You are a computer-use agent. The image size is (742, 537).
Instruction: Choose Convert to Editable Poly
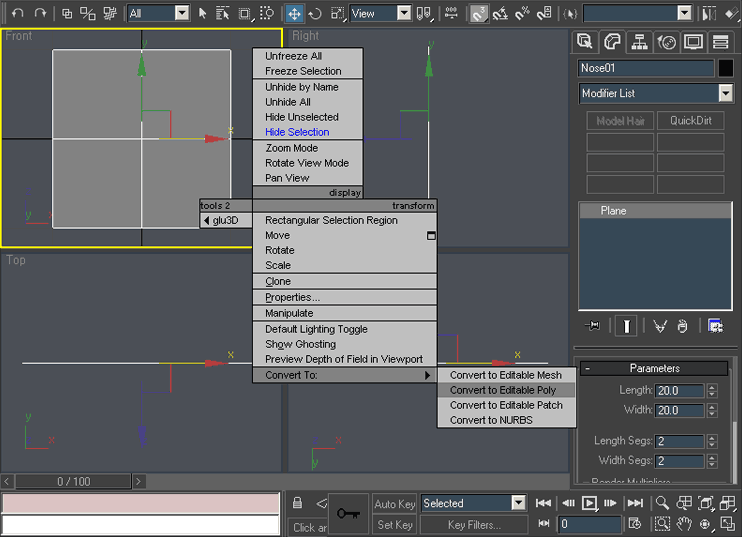pyautogui.click(x=503, y=390)
